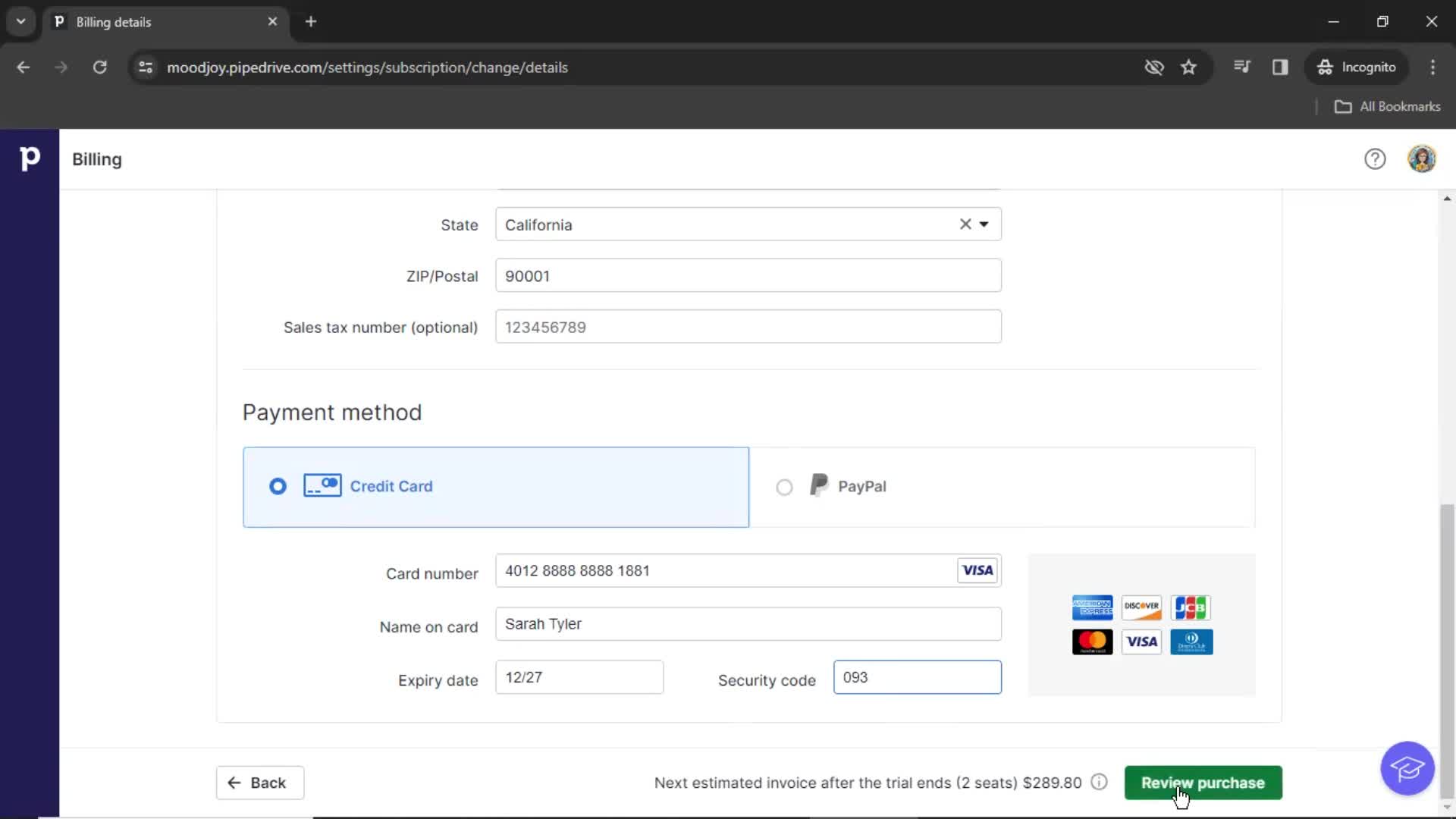Select the PayPal radio button
Image resolution: width=1456 pixels, height=819 pixels.
click(785, 486)
